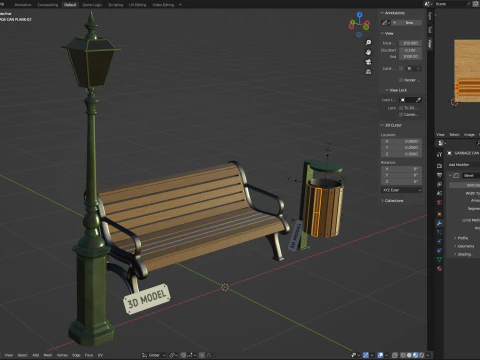Open the Tool tab in properties editor
The height and width of the screenshot is (360, 480).
point(439,154)
